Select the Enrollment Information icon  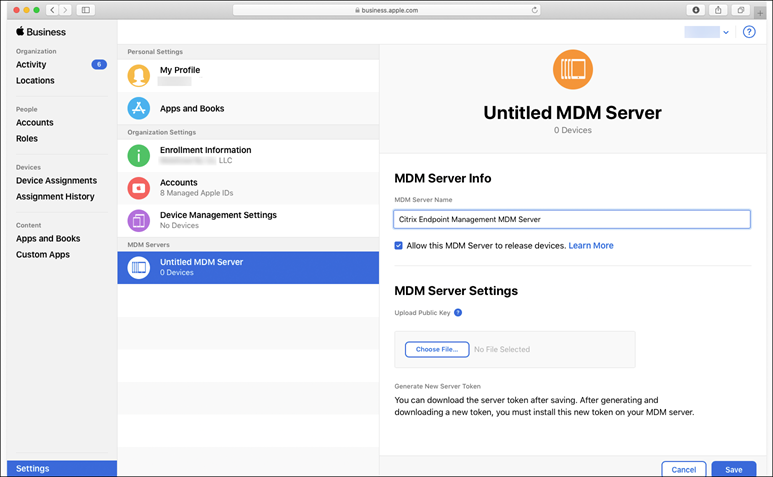[x=139, y=156]
